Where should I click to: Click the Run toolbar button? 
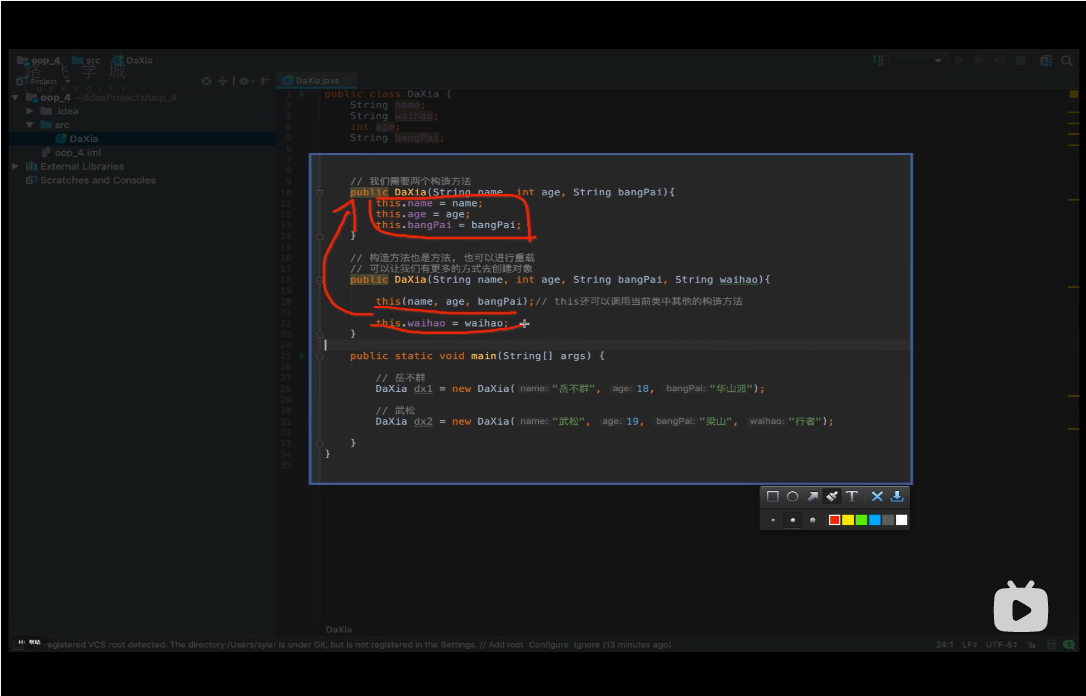(959, 61)
